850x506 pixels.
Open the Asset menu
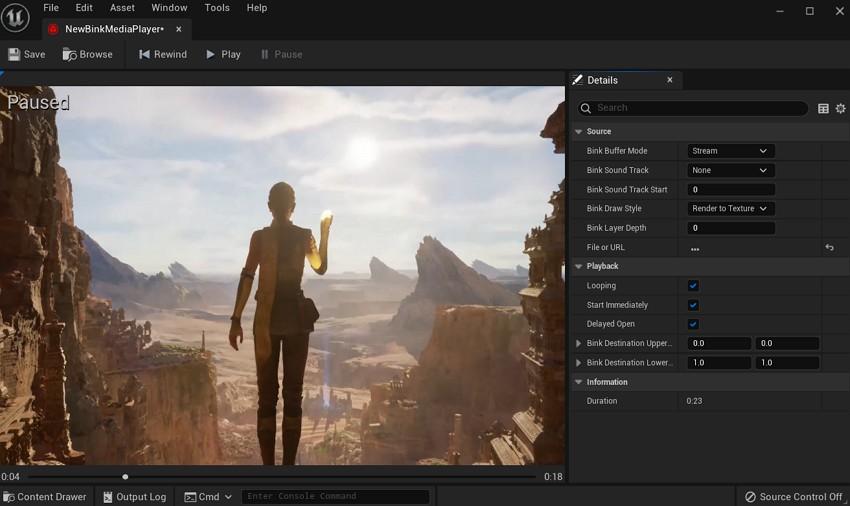[x=122, y=8]
